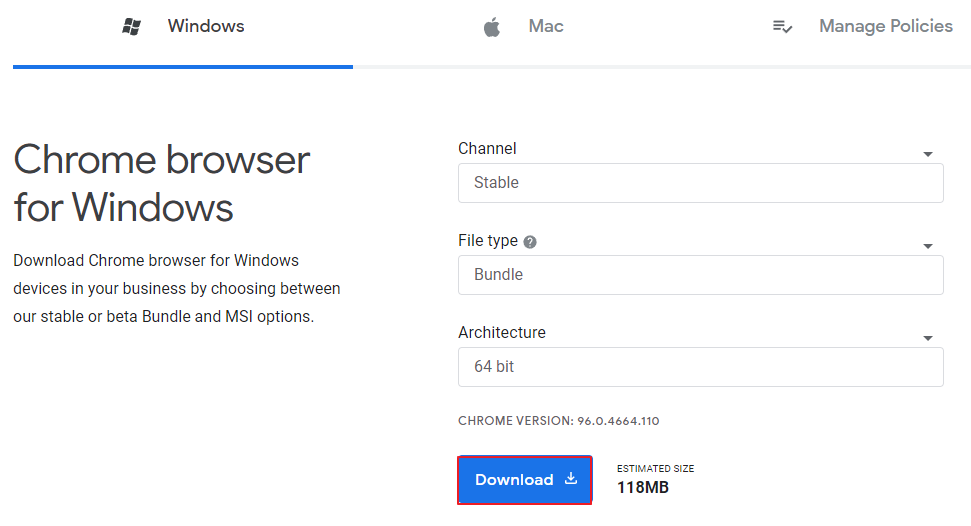This screenshot has height=526, width=971.
Task: Click the Manage Policies checklist icon
Action: (x=782, y=27)
